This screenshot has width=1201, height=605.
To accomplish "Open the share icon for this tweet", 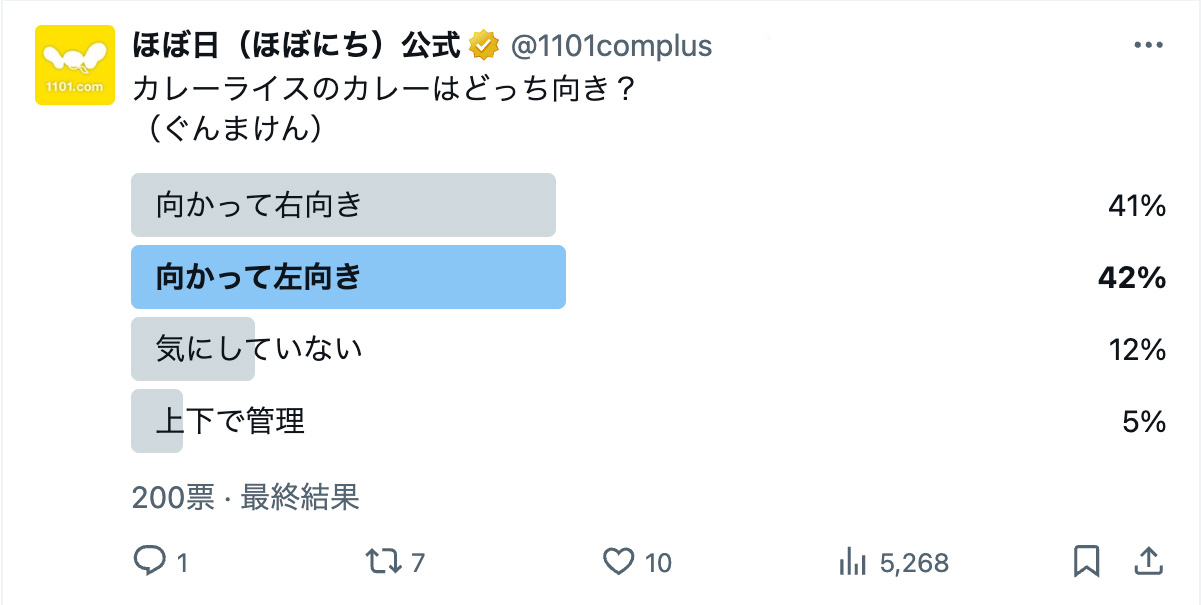I will coord(1148,563).
